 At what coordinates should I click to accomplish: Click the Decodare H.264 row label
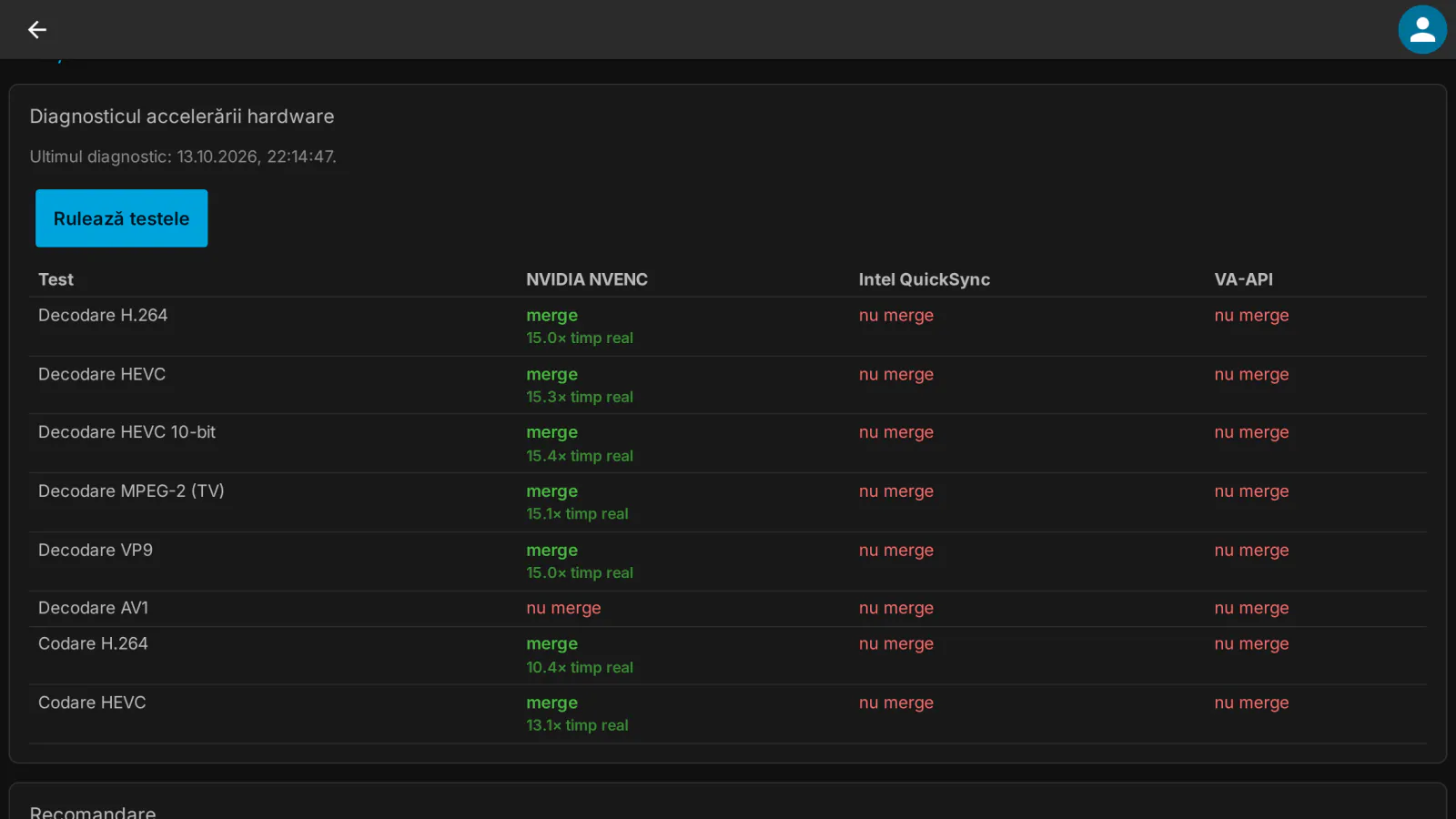coord(103,315)
